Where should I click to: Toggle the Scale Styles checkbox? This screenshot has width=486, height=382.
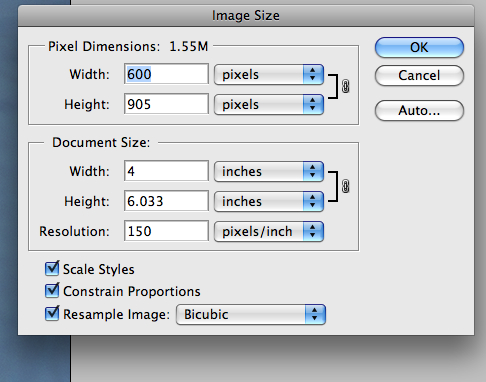[x=52, y=269]
